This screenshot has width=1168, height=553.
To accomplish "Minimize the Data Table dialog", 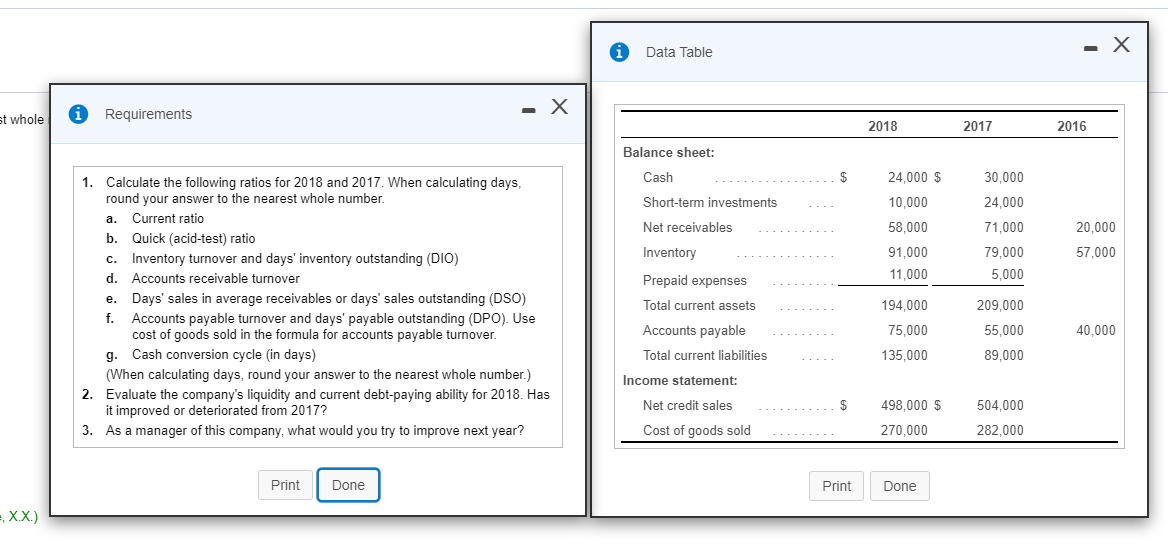I will click(1090, 50).
